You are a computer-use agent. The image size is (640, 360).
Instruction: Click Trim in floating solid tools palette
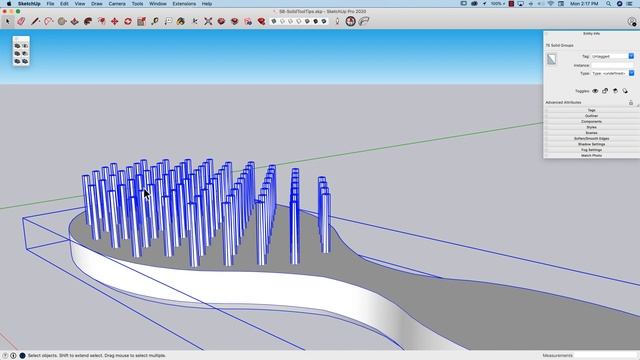click(x=17, y=61)
